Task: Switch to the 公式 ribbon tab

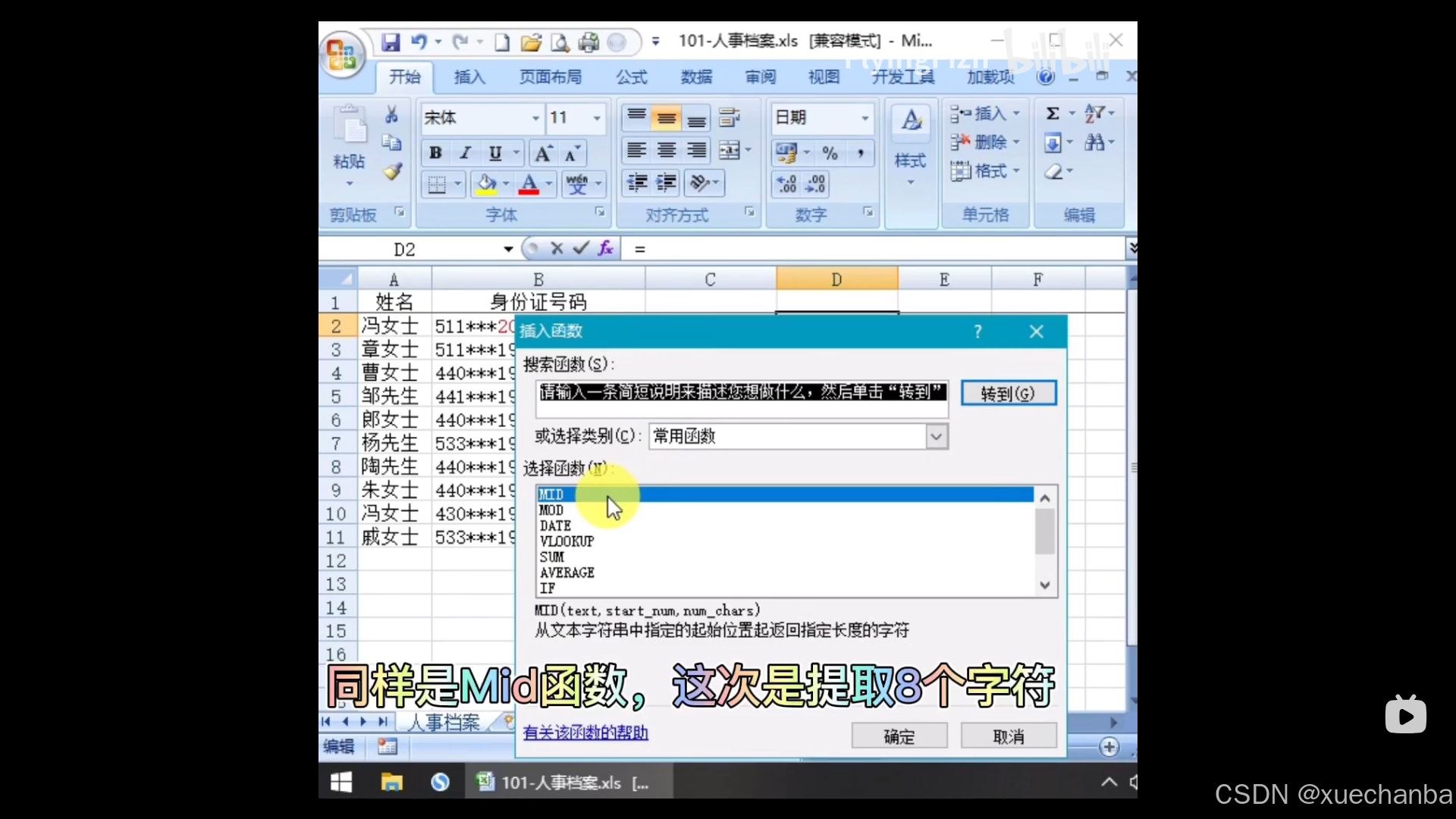Action: click(x=631, y=77)
